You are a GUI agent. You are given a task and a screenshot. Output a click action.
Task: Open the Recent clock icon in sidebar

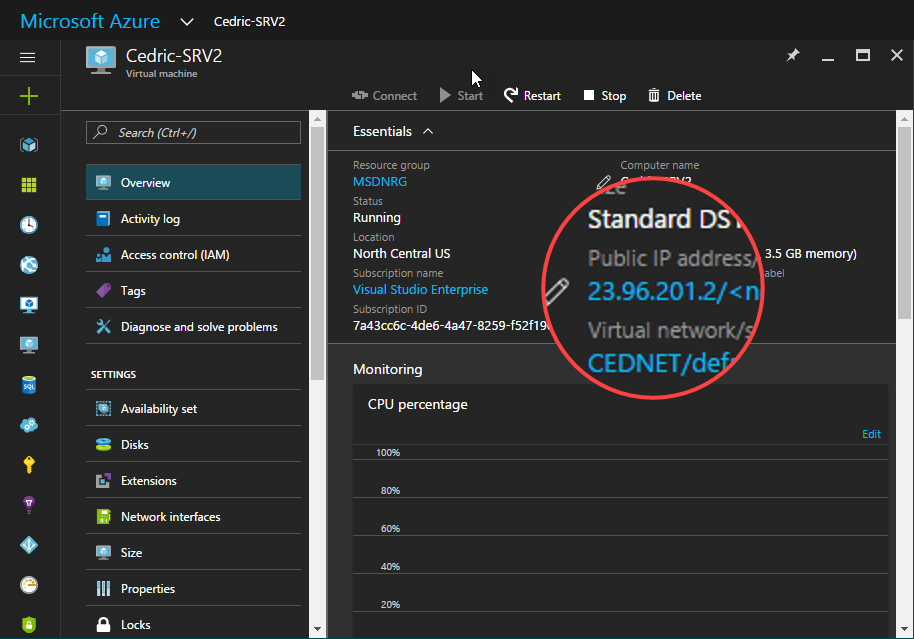[x=29, y=224]
